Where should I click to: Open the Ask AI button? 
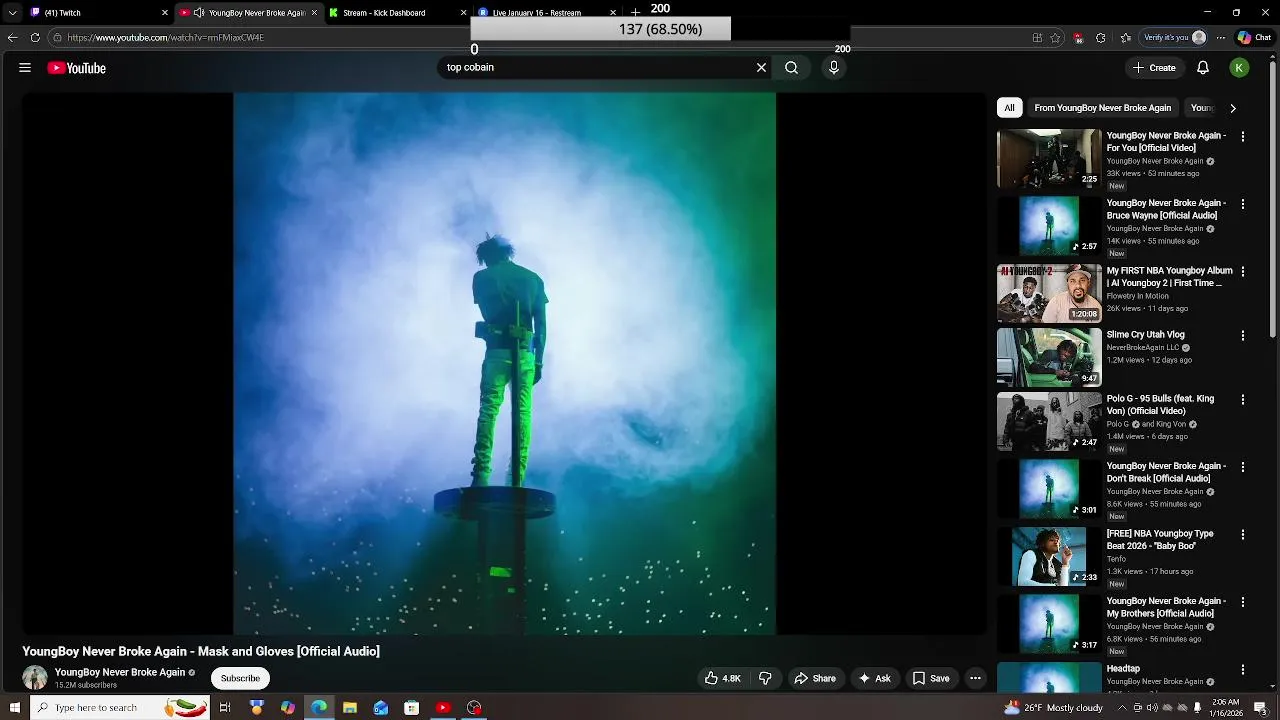coord(875,678)
